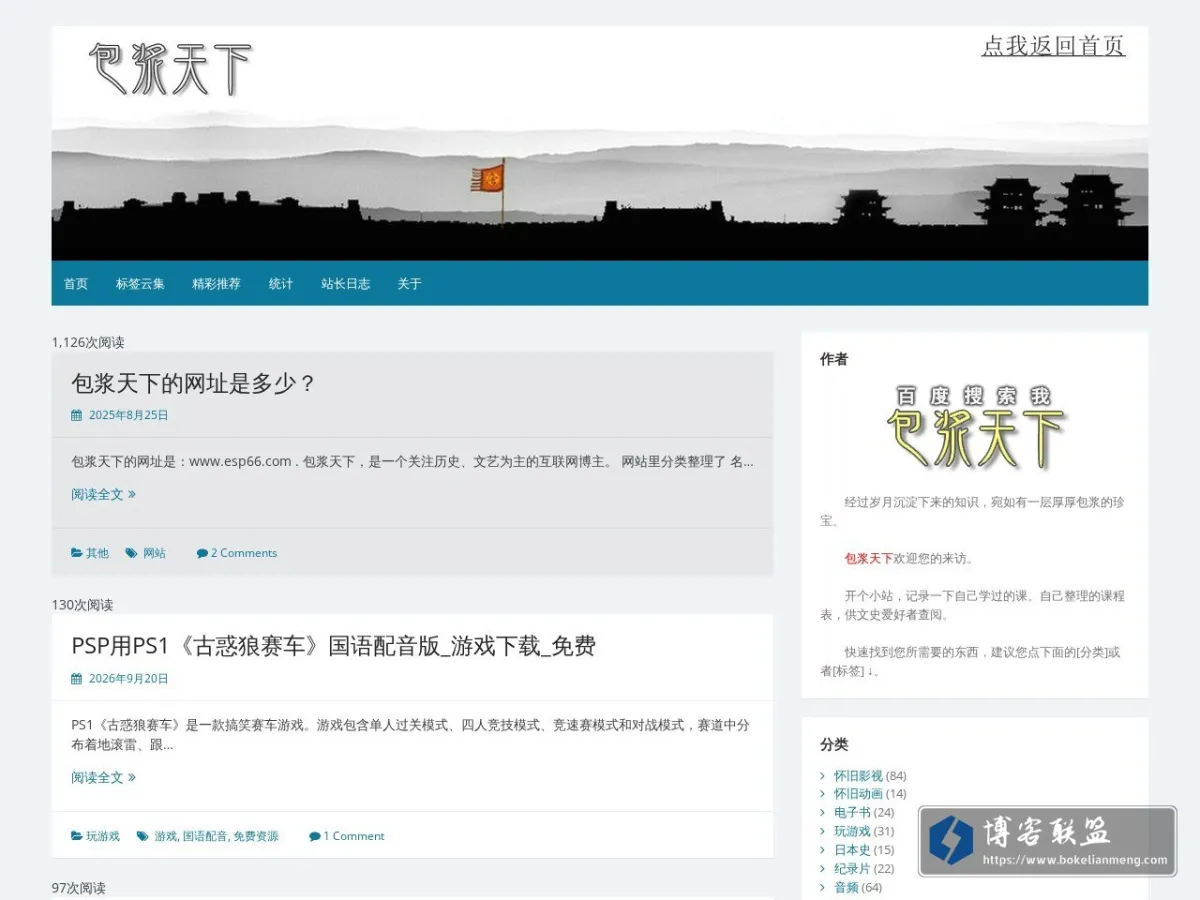
Task: Click 阅读全文 under the 古惑狼赛车 post
Action: point(103,777)
